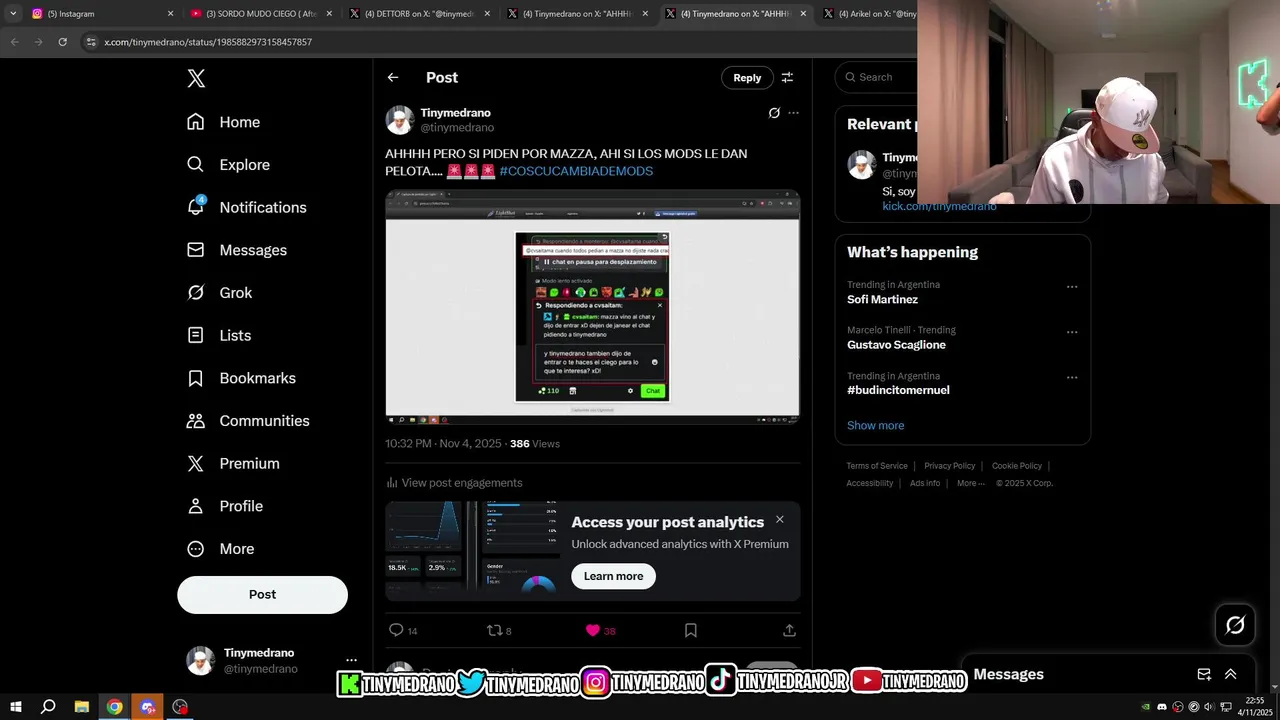1280x720 pixels.
Task: Click the reply comment icon
Action: coord(396,630)
